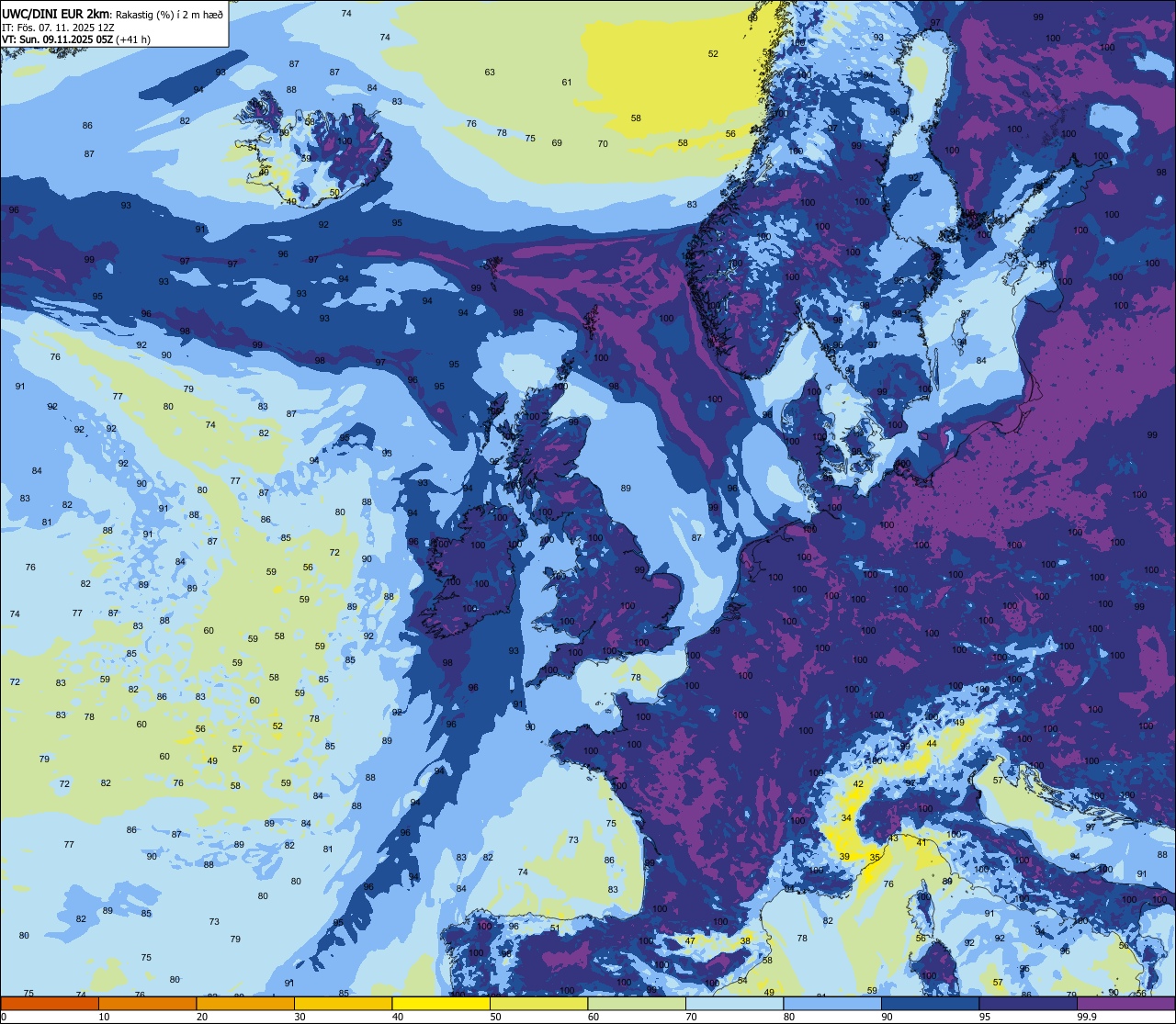Click the '69' humidity value on the map

[557, 143]
